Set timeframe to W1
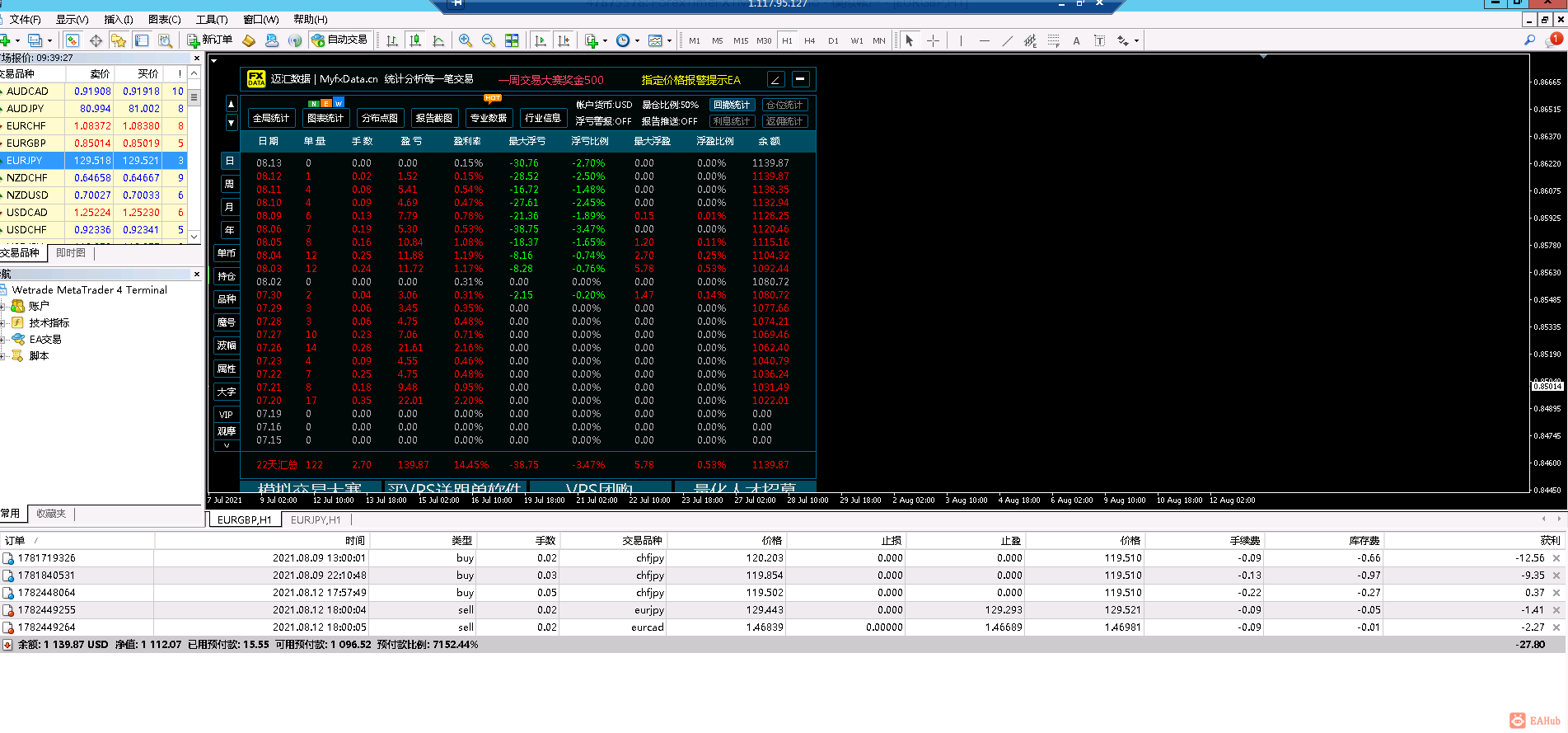Screen dimensions: 1568x733 pos(857,40)
